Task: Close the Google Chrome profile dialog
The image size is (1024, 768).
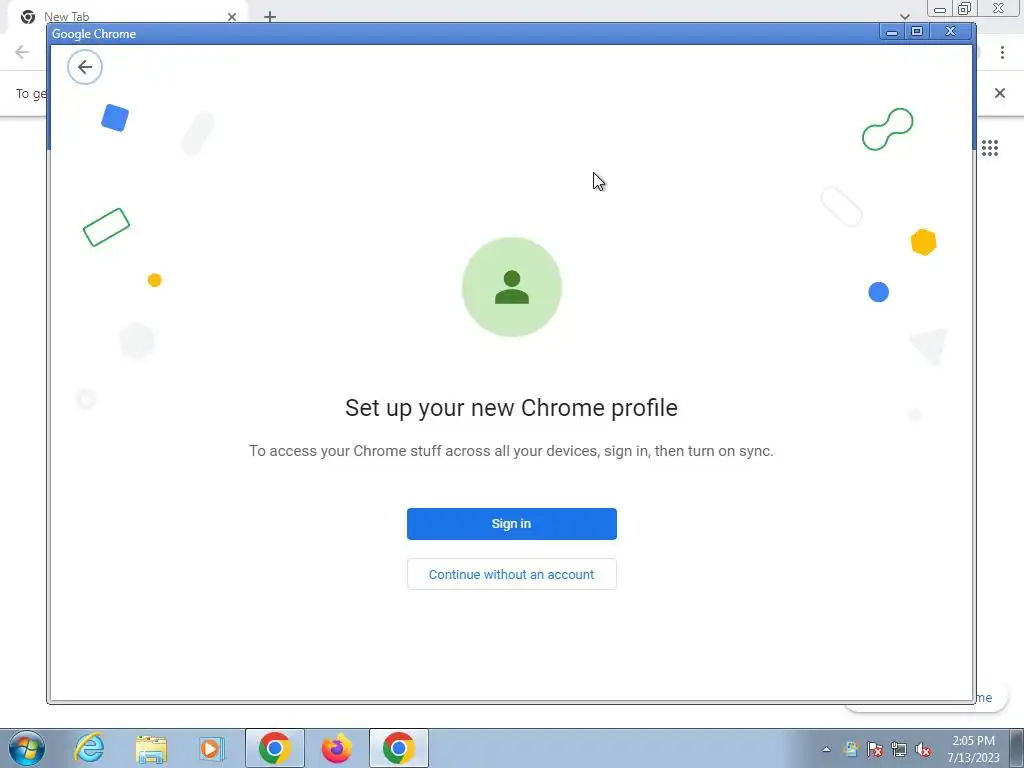Action: tap(950, 32)
